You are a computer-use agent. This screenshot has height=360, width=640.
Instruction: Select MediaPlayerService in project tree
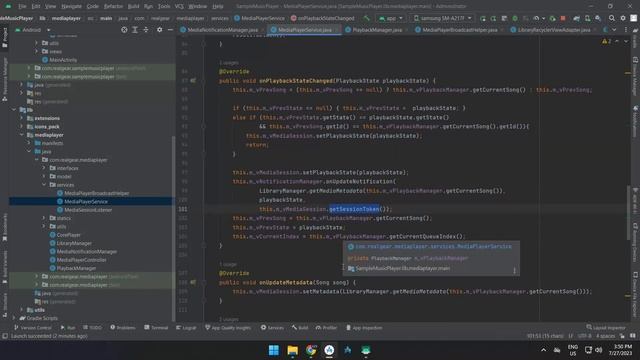tap(86, 202)
